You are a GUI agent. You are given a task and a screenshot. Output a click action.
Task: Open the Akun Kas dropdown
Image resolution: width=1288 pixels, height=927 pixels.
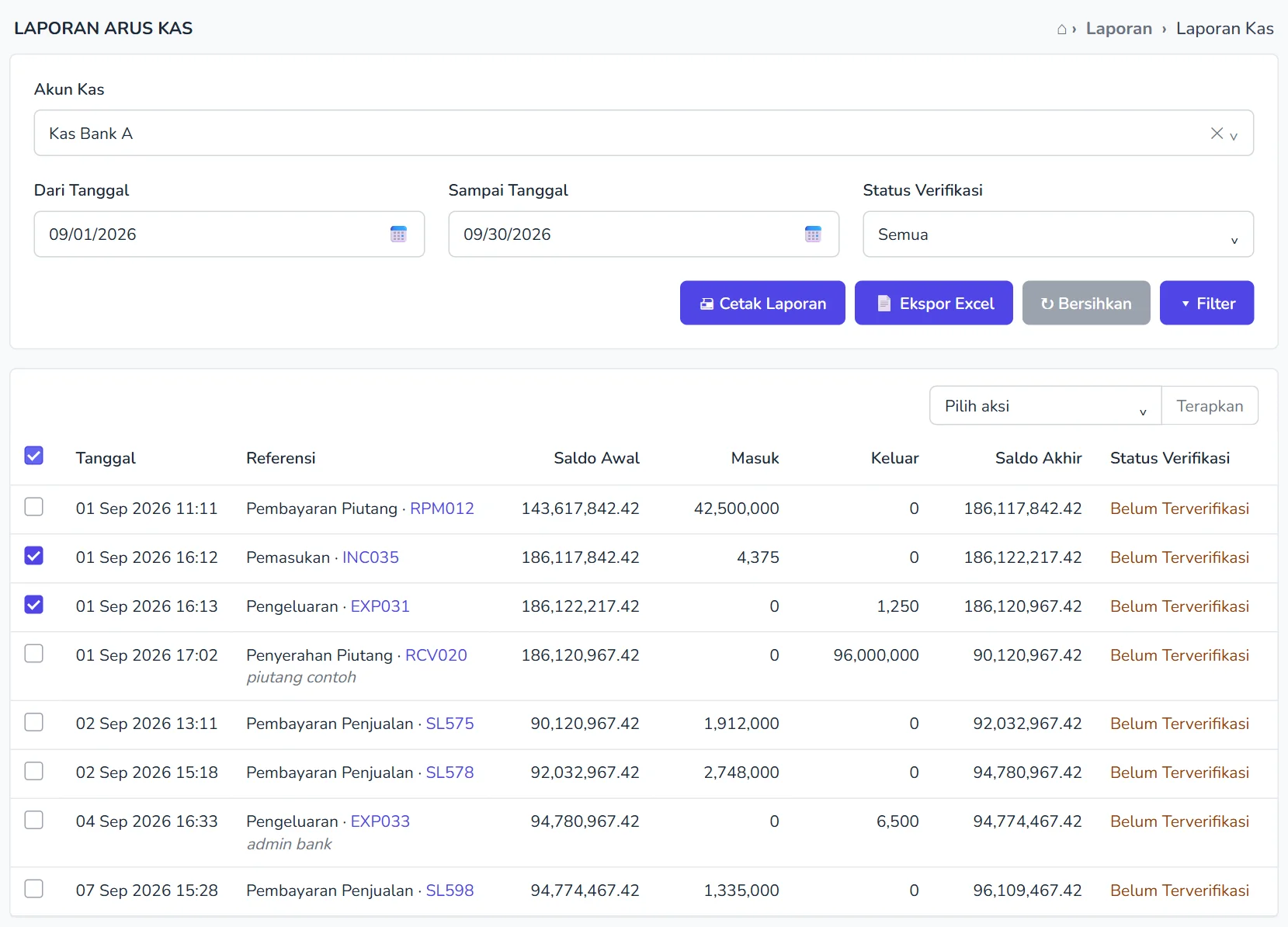[x=644, y=133]
